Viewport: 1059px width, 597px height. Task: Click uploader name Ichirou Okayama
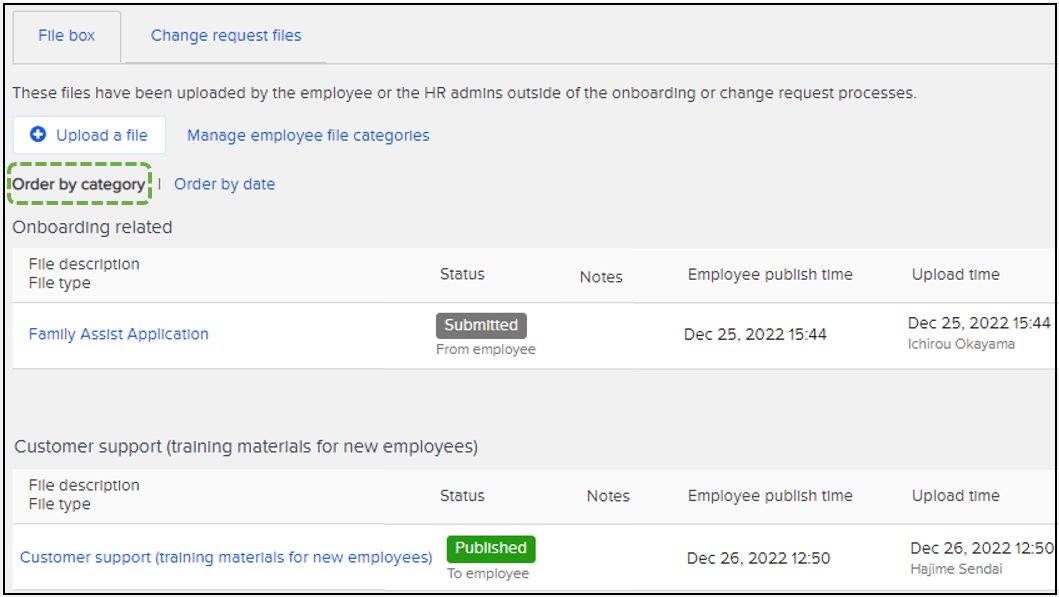pyautogui.click(x=961, y=344)
